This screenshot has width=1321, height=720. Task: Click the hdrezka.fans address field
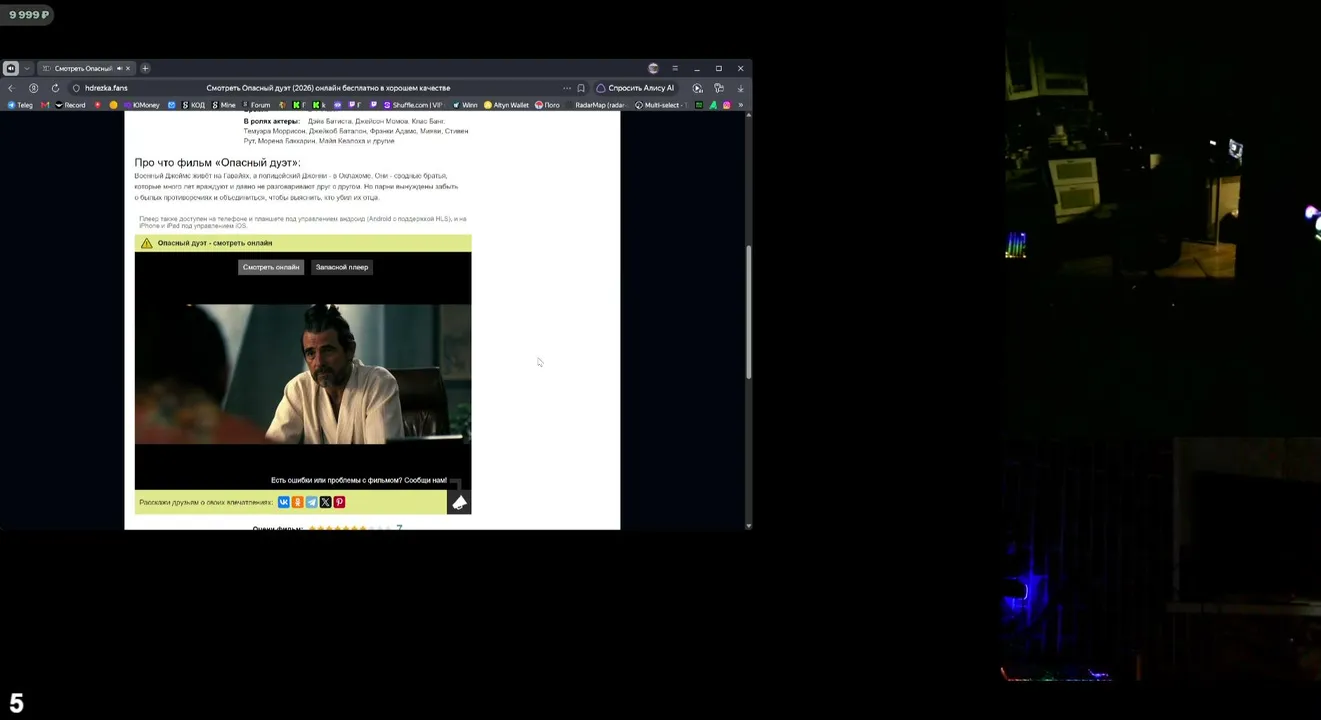click(x=106, y=88)
